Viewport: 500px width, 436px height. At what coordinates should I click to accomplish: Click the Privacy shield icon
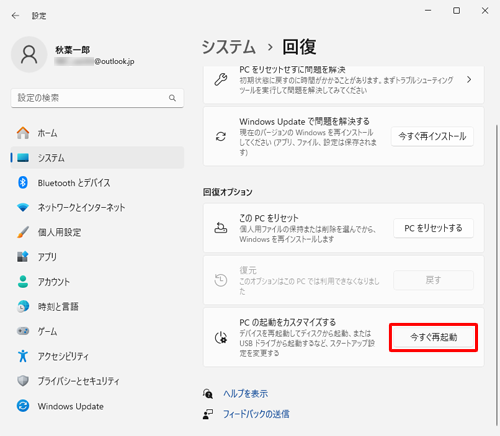[23, 381]
